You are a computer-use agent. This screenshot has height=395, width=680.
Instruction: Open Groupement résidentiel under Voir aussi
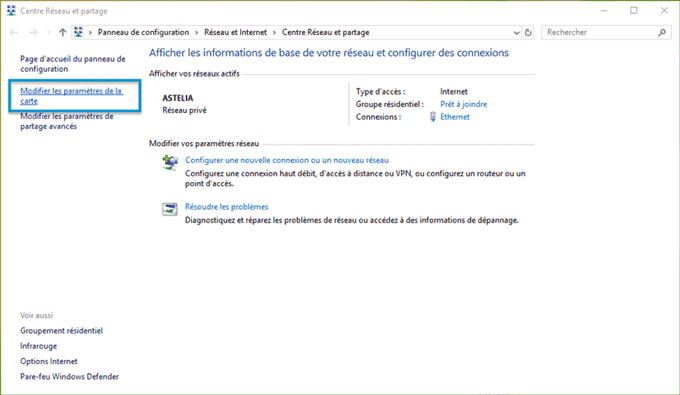click(x=62, y=331)
